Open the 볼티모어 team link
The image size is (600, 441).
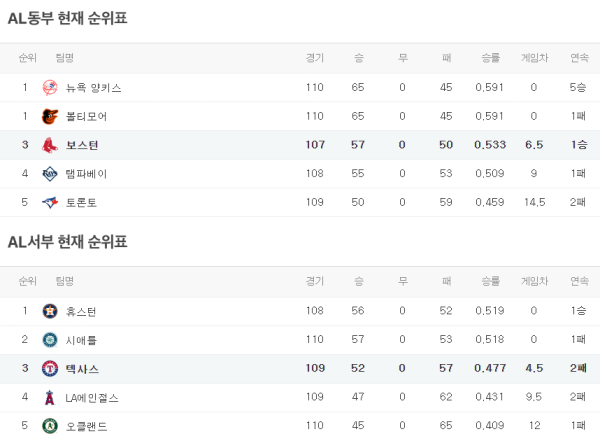86,116
